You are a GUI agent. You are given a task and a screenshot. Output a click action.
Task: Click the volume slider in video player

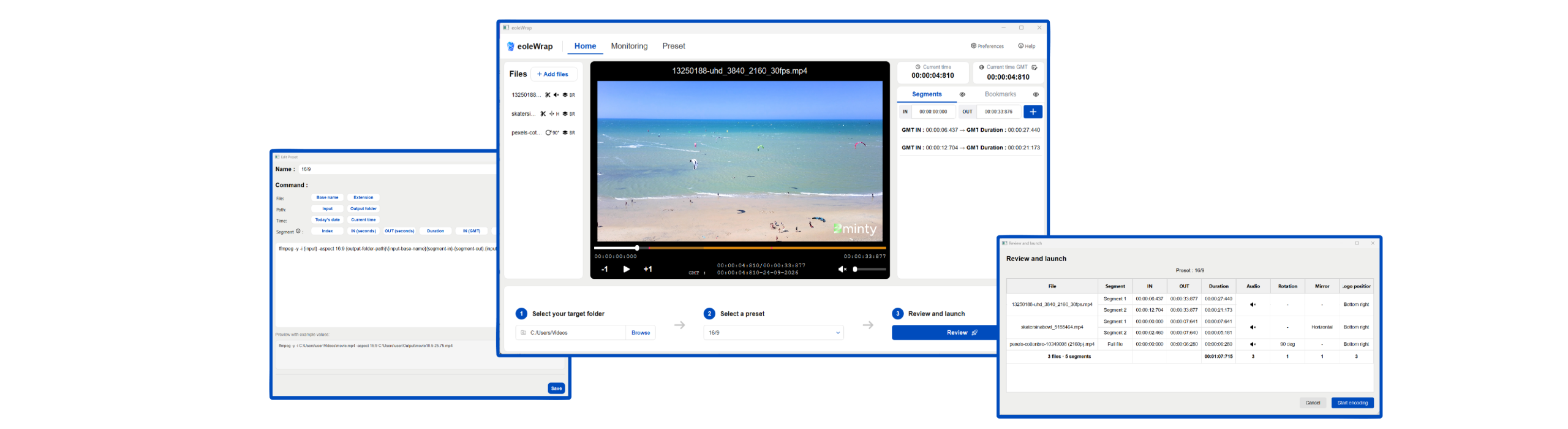[869, 270]
